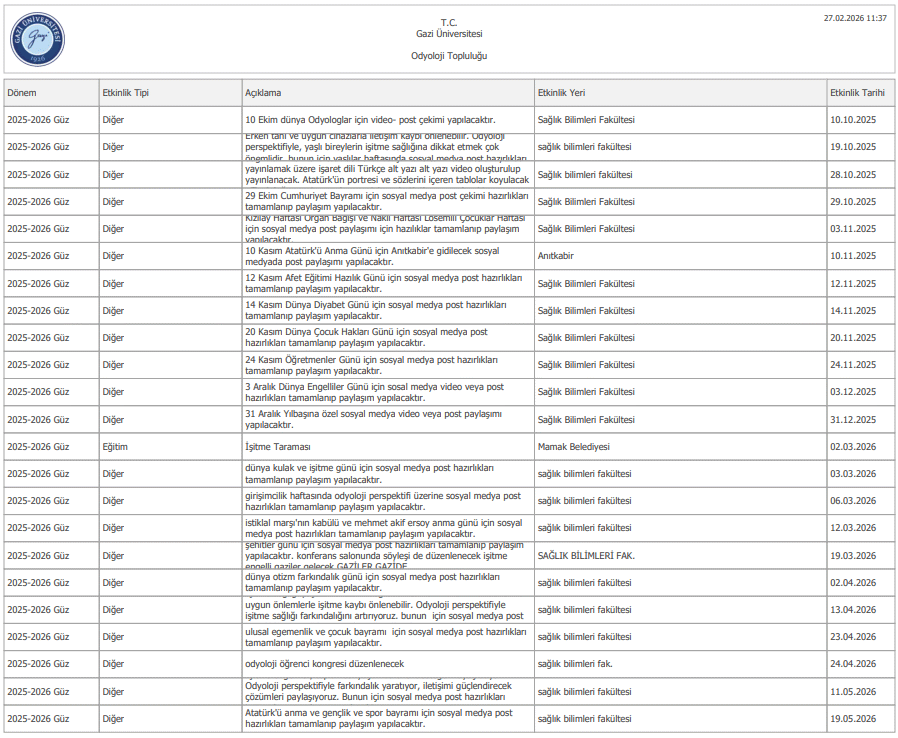Click the report timestamp 27.02.2026 11:37
The height and width of the screenshot is (738, 898).
coord(854,18)
